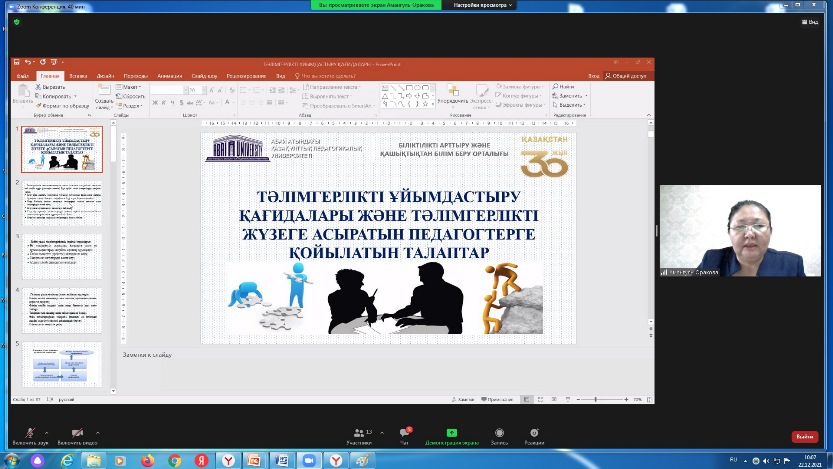
Task: Expand audio options arrow beside microphone
Action: pos(47,429)
